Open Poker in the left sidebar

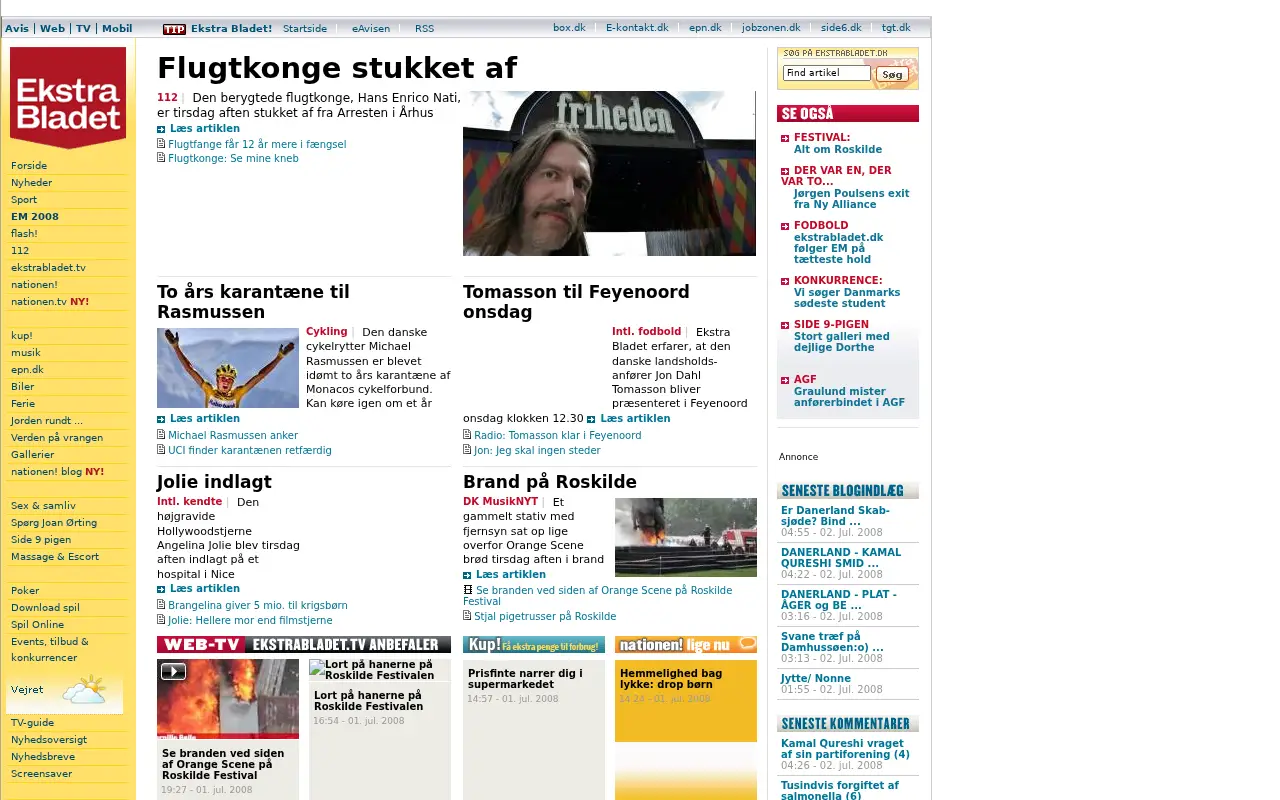click(25, 591)
